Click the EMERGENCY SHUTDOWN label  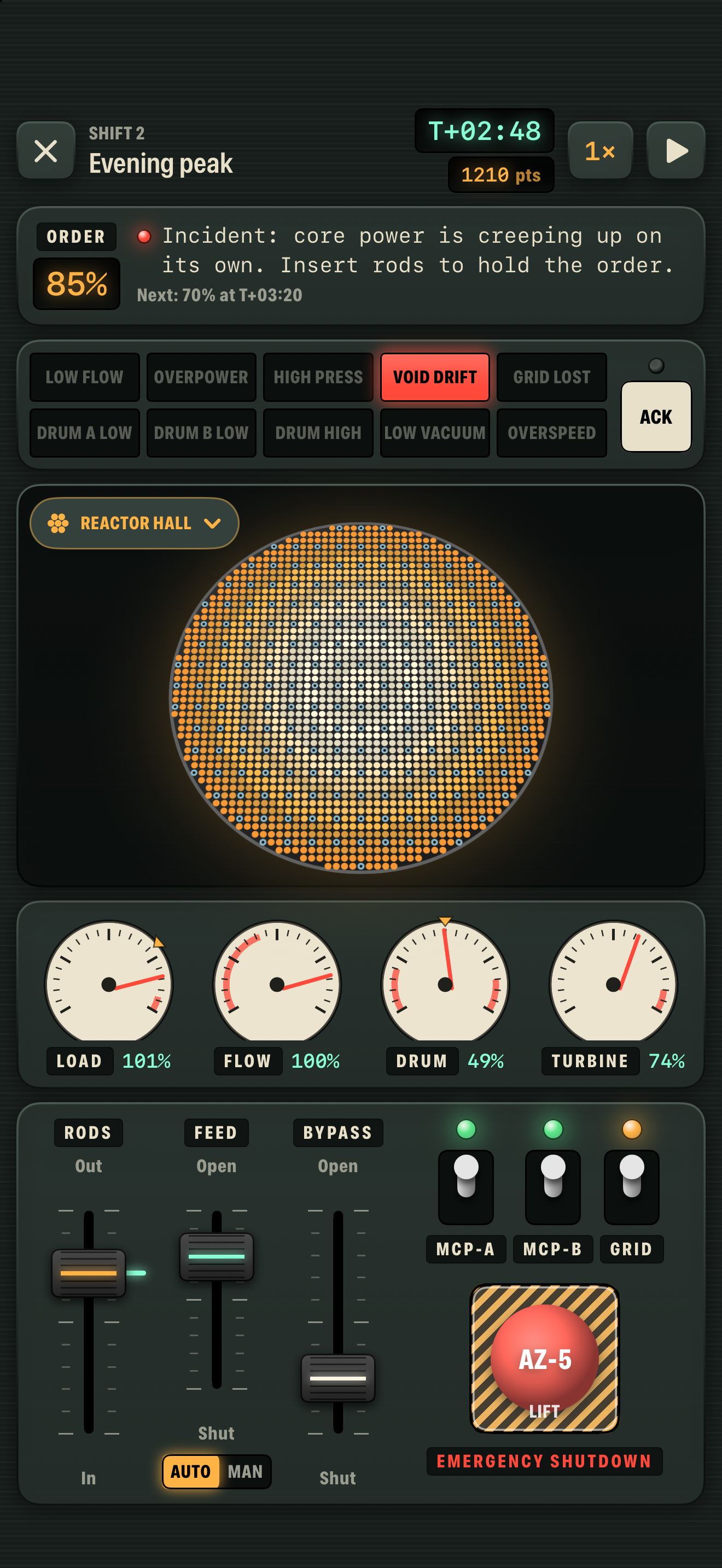coord(544,1461)
